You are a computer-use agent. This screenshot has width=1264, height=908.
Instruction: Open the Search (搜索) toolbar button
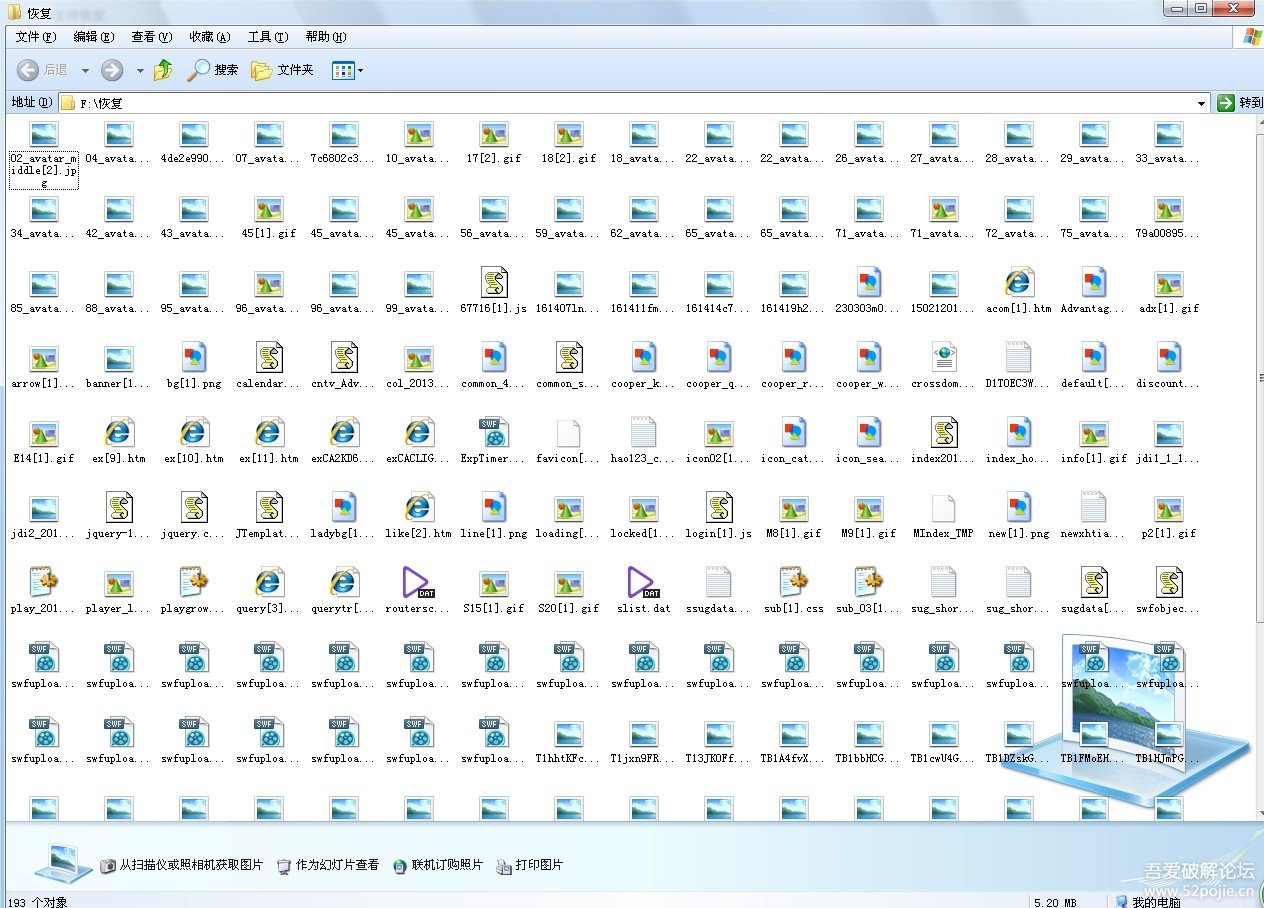213,70
